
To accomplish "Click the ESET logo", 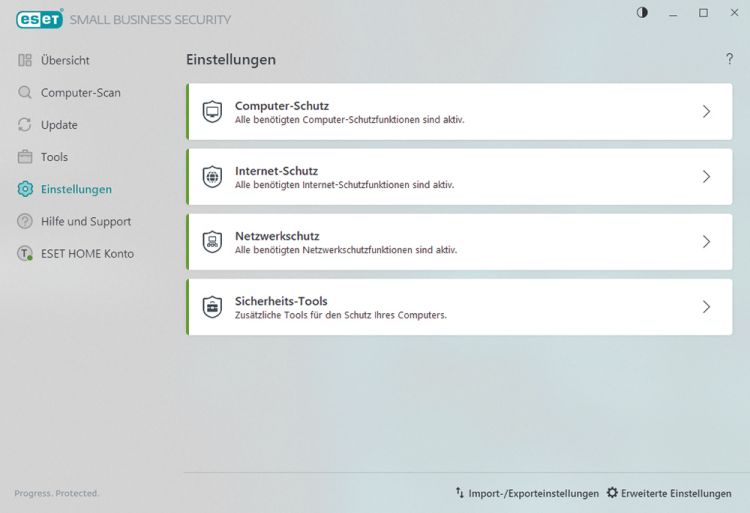I will 39,19.
